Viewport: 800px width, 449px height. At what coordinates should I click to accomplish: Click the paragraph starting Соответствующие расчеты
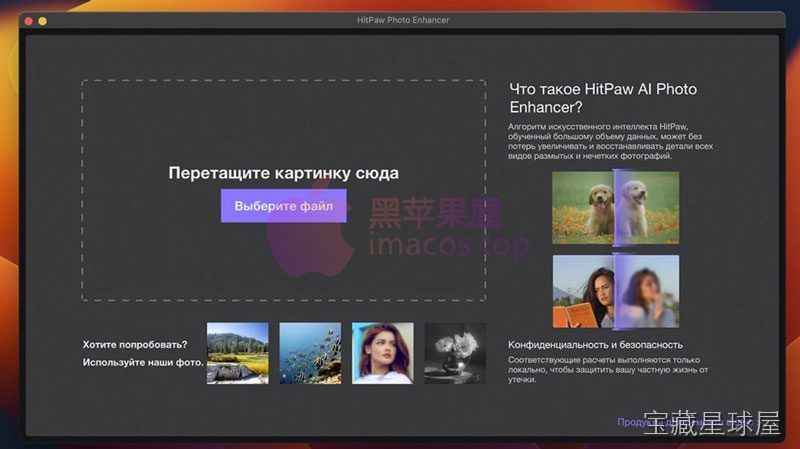pyautogui.click(x=608, y=369)
